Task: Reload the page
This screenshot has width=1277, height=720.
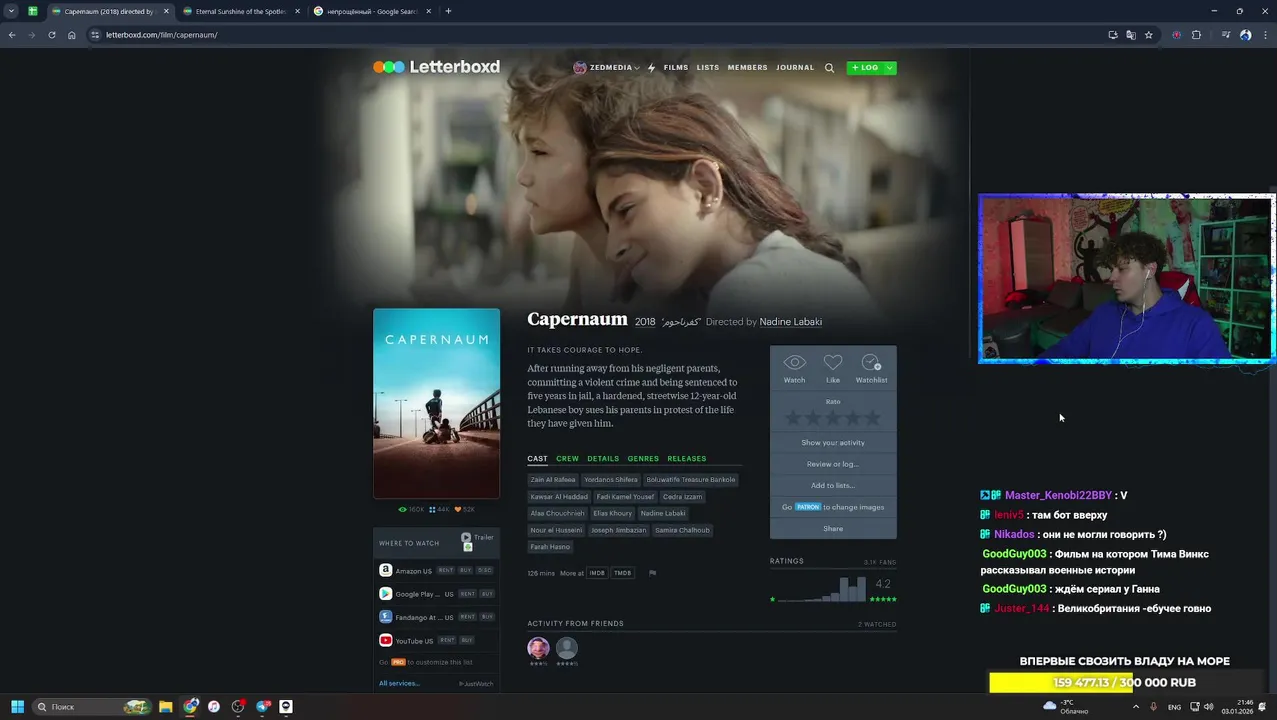Action: click(52, 35)
